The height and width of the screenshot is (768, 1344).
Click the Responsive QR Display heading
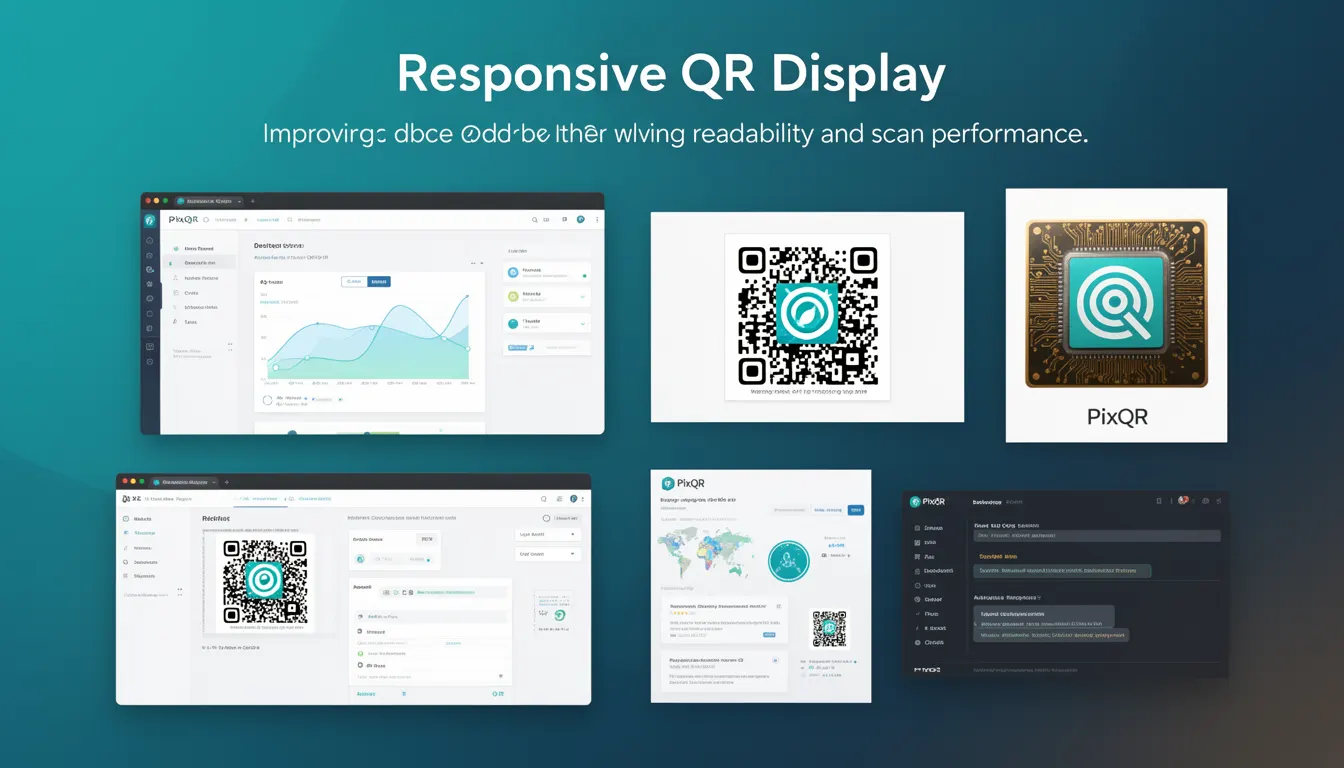pos(671,76)
